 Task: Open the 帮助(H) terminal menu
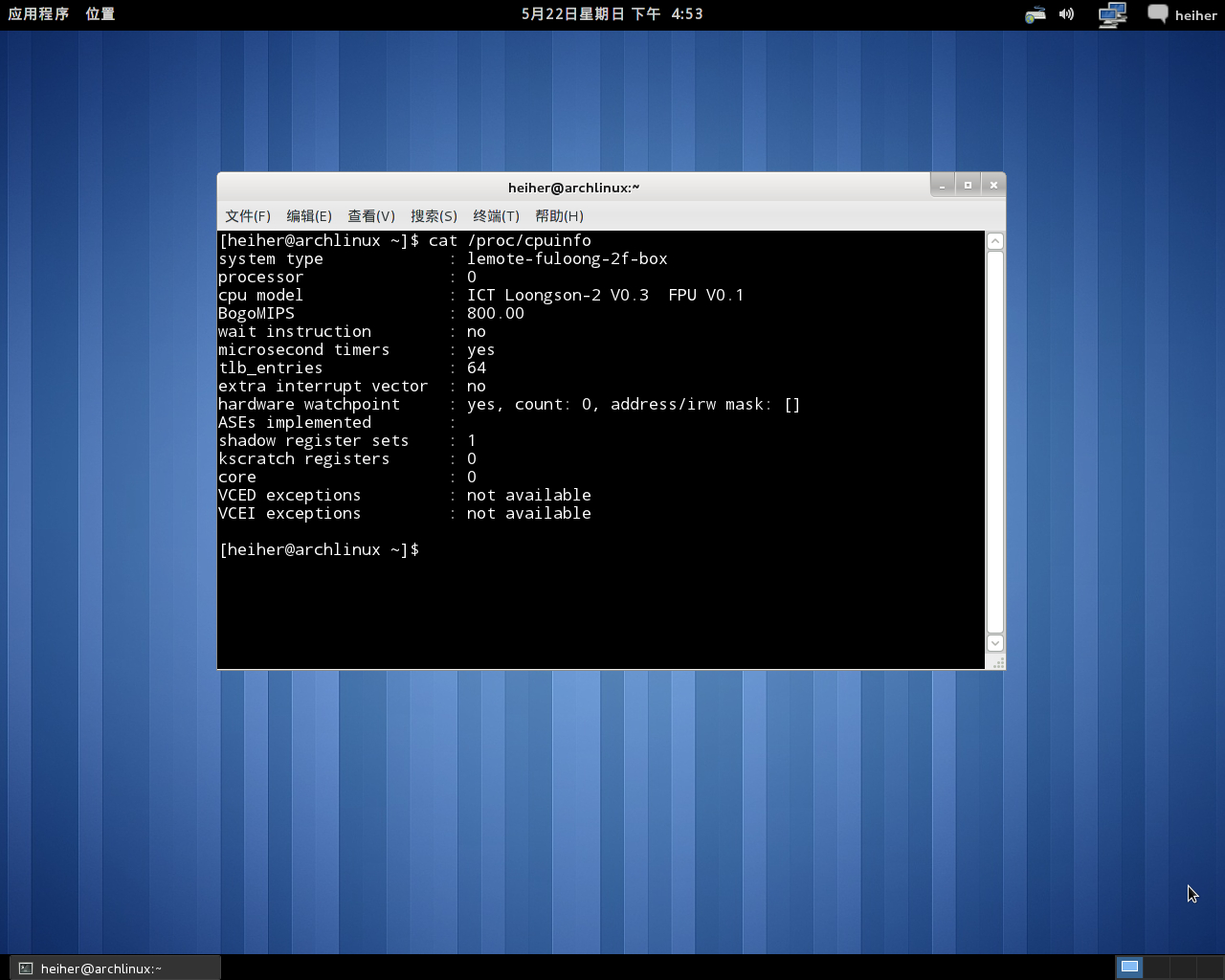point(559,216)
